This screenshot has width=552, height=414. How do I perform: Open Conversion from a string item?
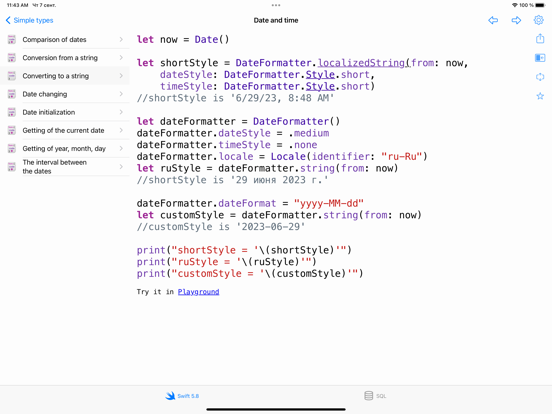pos(65,58)
